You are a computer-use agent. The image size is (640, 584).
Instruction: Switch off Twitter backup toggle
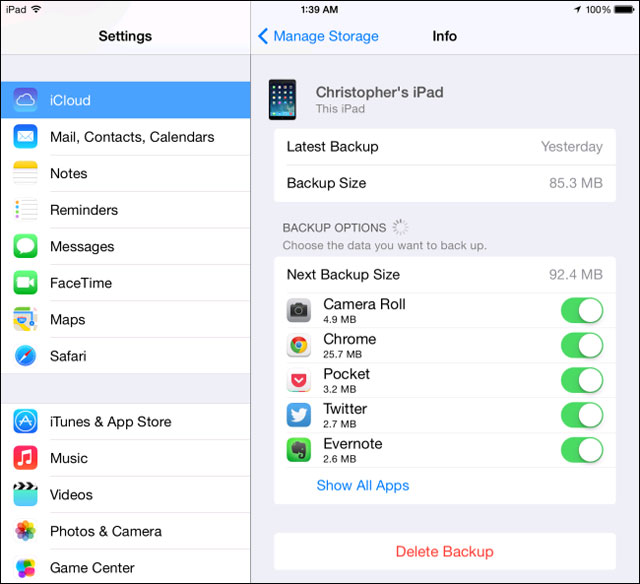click(582, 415)
